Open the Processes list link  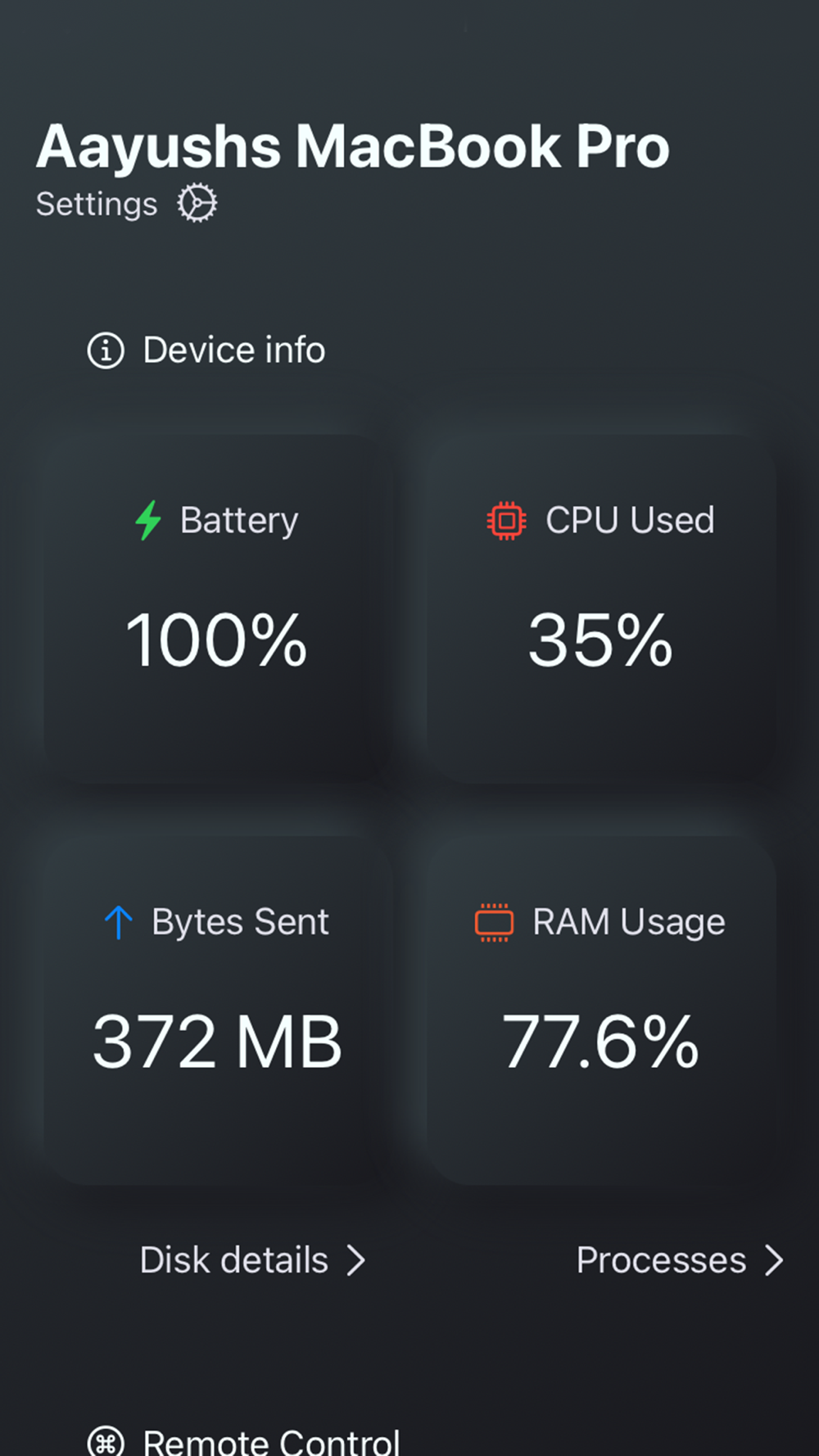[680, 1260]
